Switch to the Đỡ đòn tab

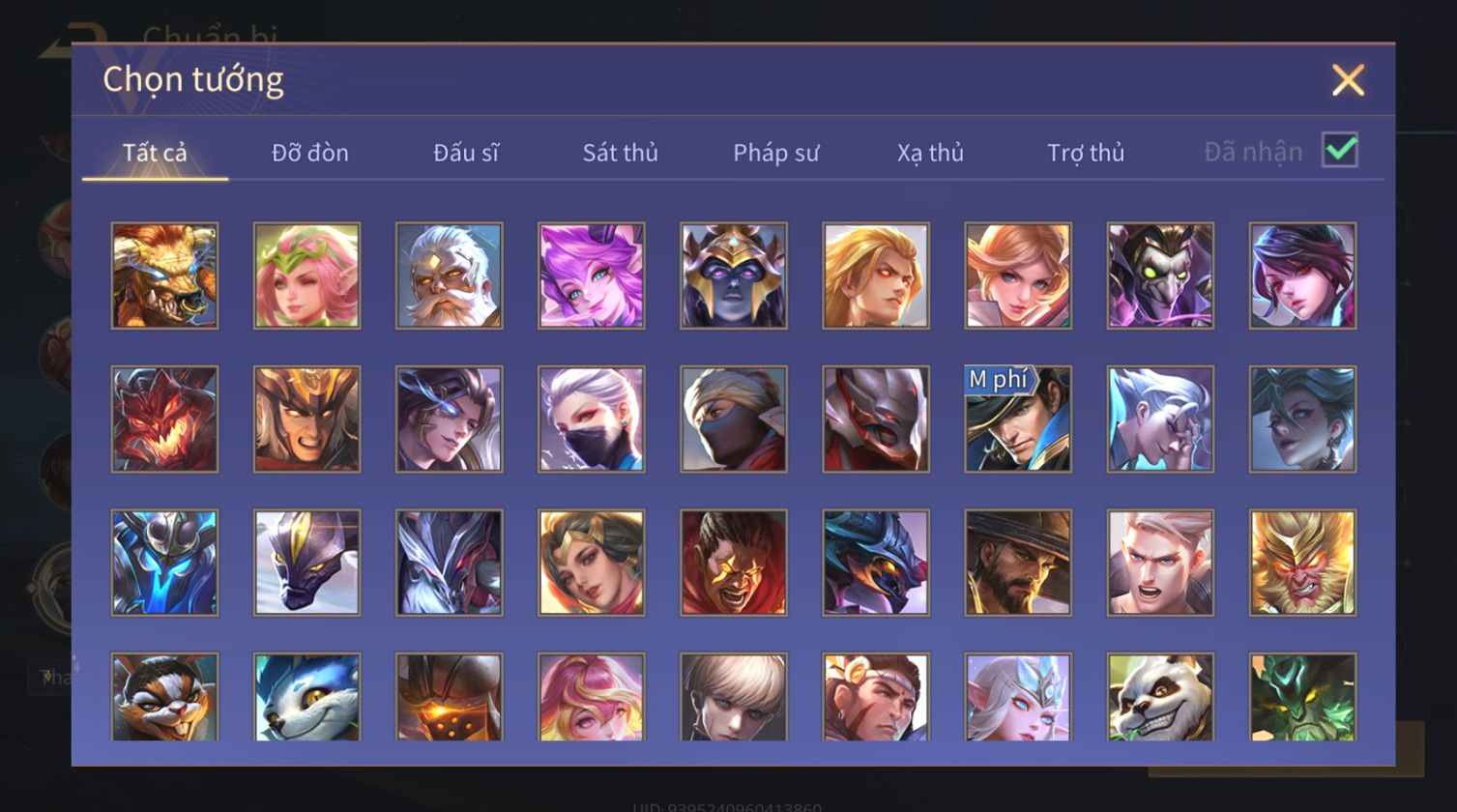click(x=310, y=153)
